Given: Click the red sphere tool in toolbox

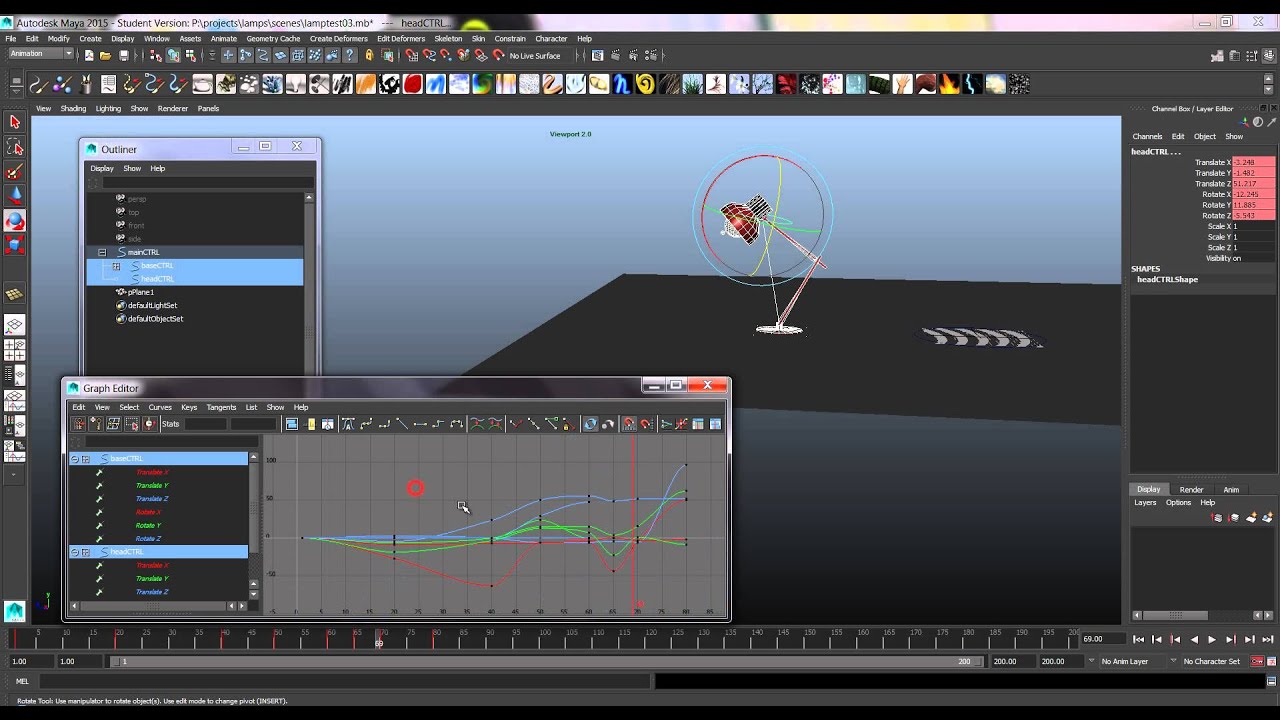Looking at the screenshot, I should [14, 221].
